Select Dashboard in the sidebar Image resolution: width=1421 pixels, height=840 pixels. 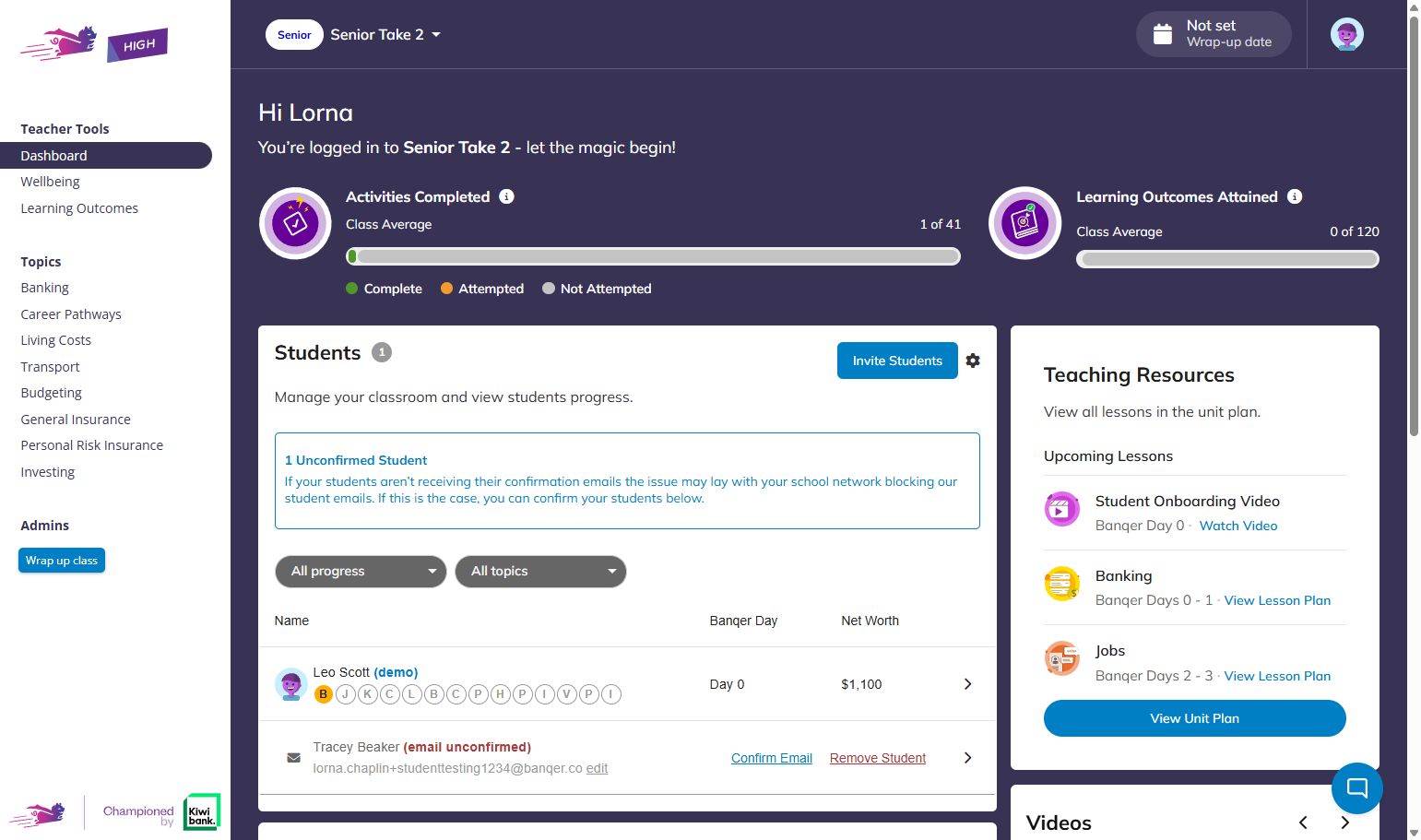pyautogui.click(x=106, y=156)
